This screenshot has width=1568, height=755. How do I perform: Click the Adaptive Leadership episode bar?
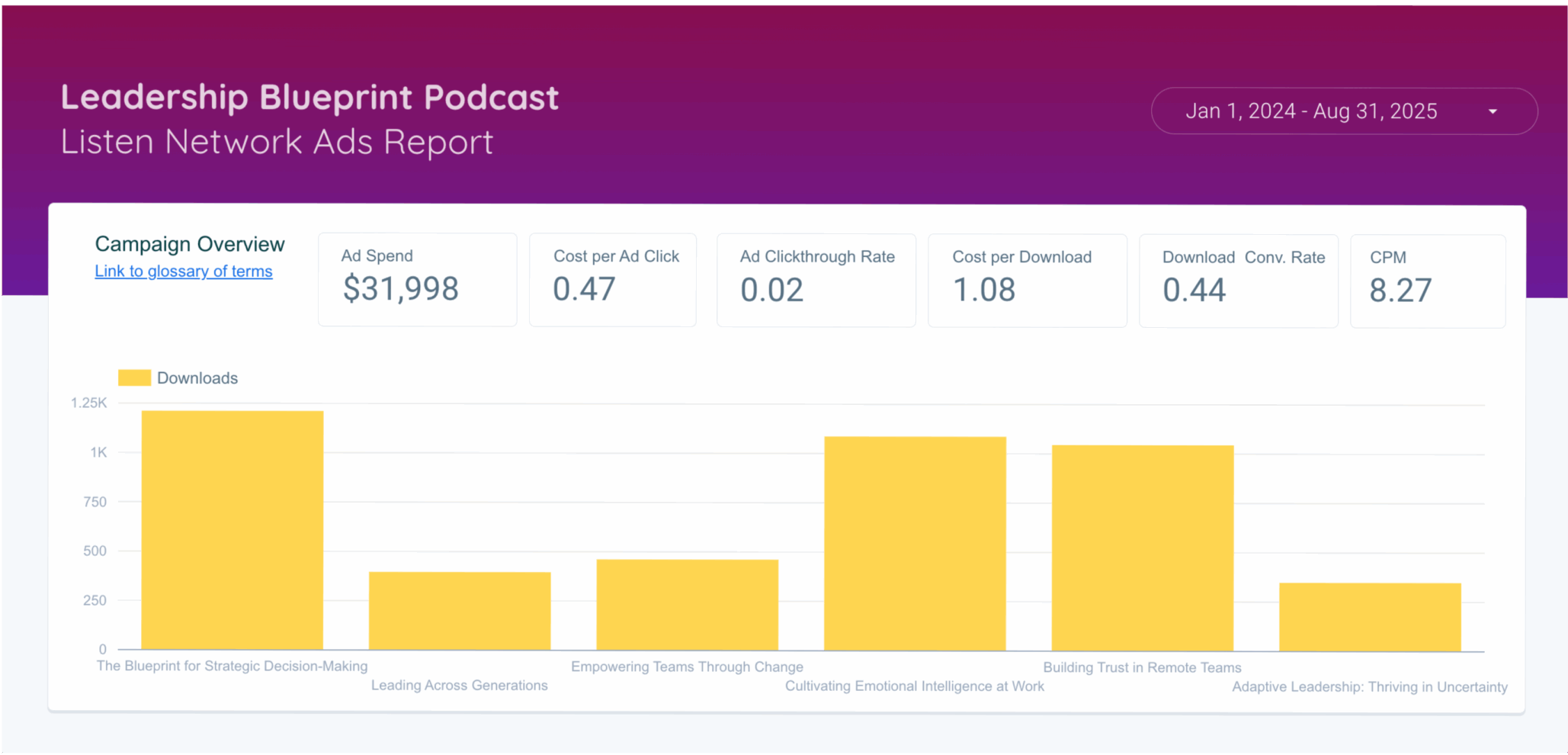tap(1370, 616)
